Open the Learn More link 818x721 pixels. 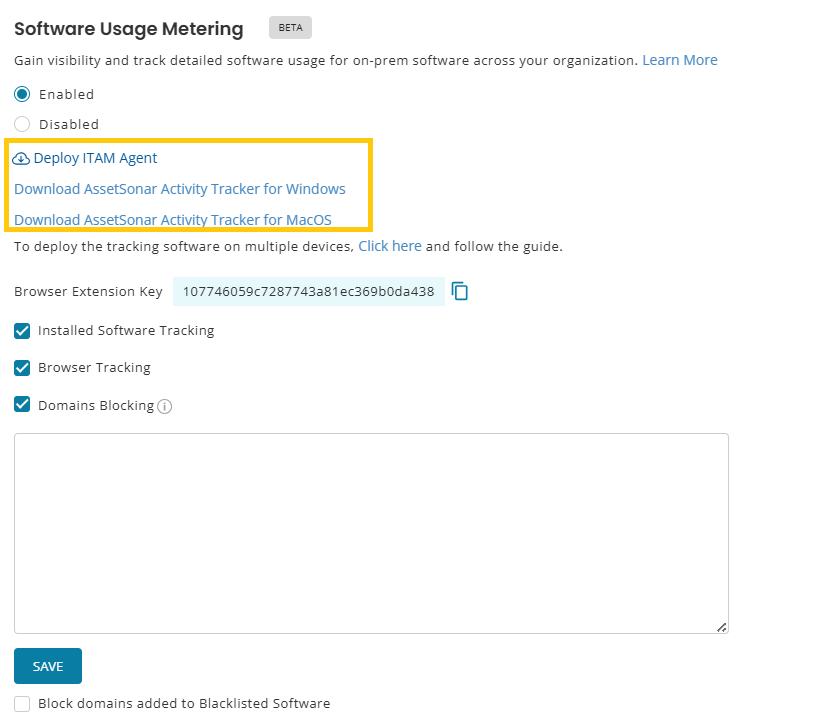coord(679,60)
